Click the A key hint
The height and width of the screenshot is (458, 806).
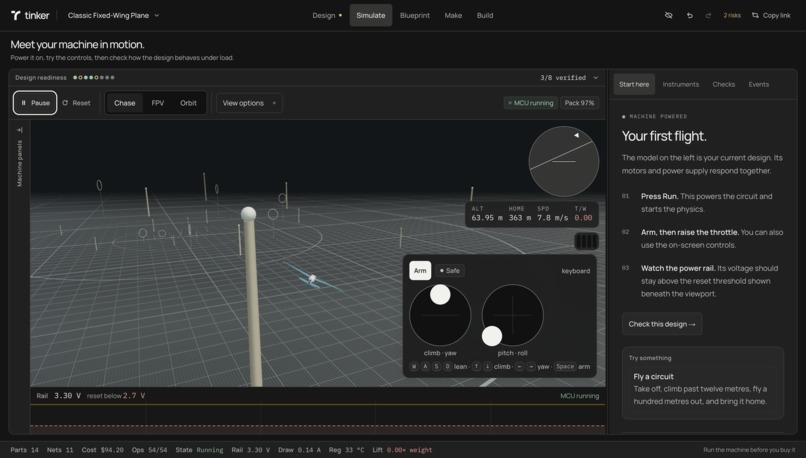point(425,367)
